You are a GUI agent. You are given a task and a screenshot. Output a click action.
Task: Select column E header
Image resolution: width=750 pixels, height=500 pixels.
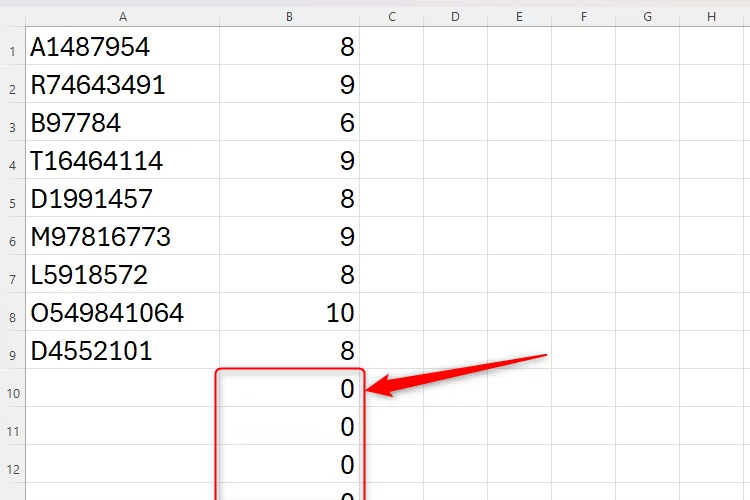(x=519, y=17)
